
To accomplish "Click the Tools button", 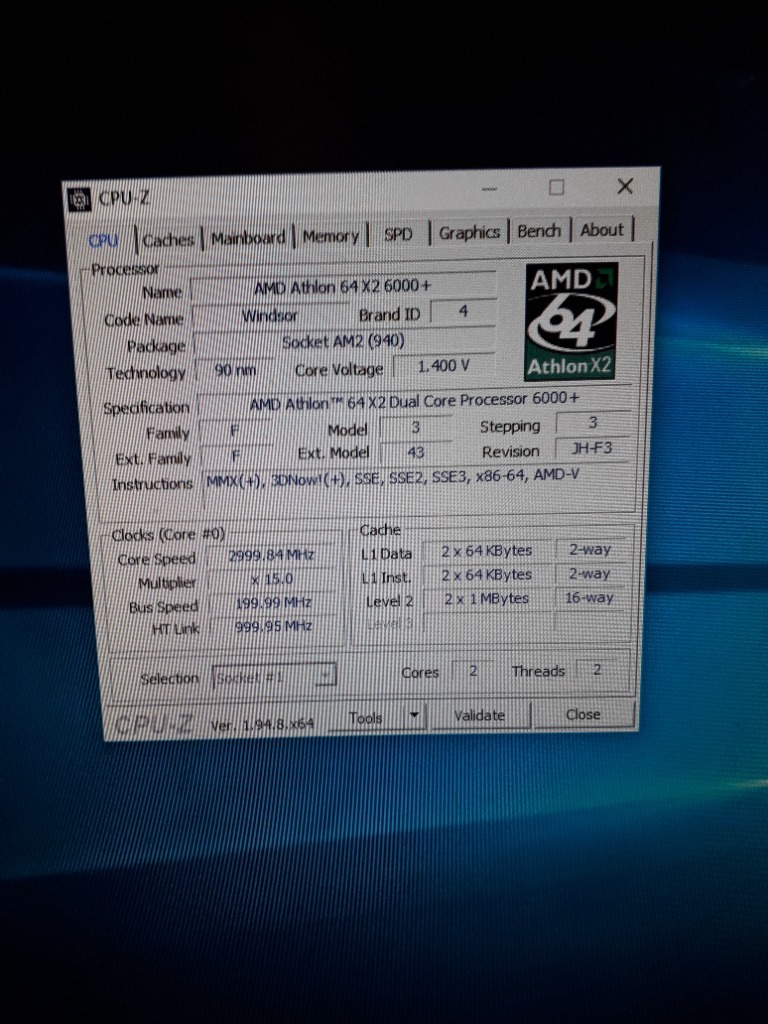I will [366, 718].
